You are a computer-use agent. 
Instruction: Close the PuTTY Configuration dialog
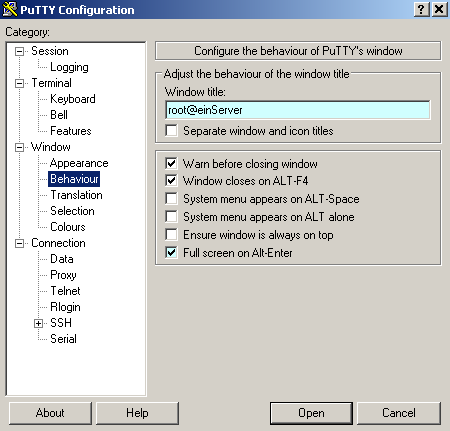(x=440, y=9)
